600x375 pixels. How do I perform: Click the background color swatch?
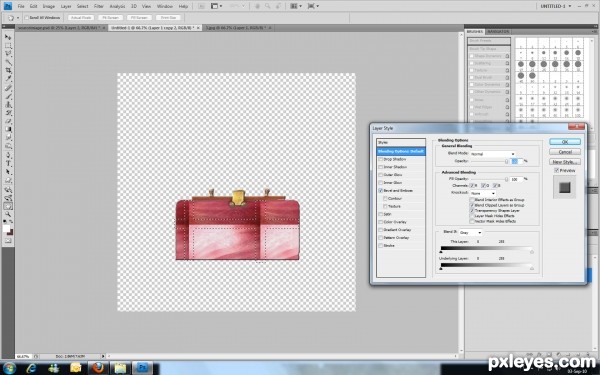point(10,232)
